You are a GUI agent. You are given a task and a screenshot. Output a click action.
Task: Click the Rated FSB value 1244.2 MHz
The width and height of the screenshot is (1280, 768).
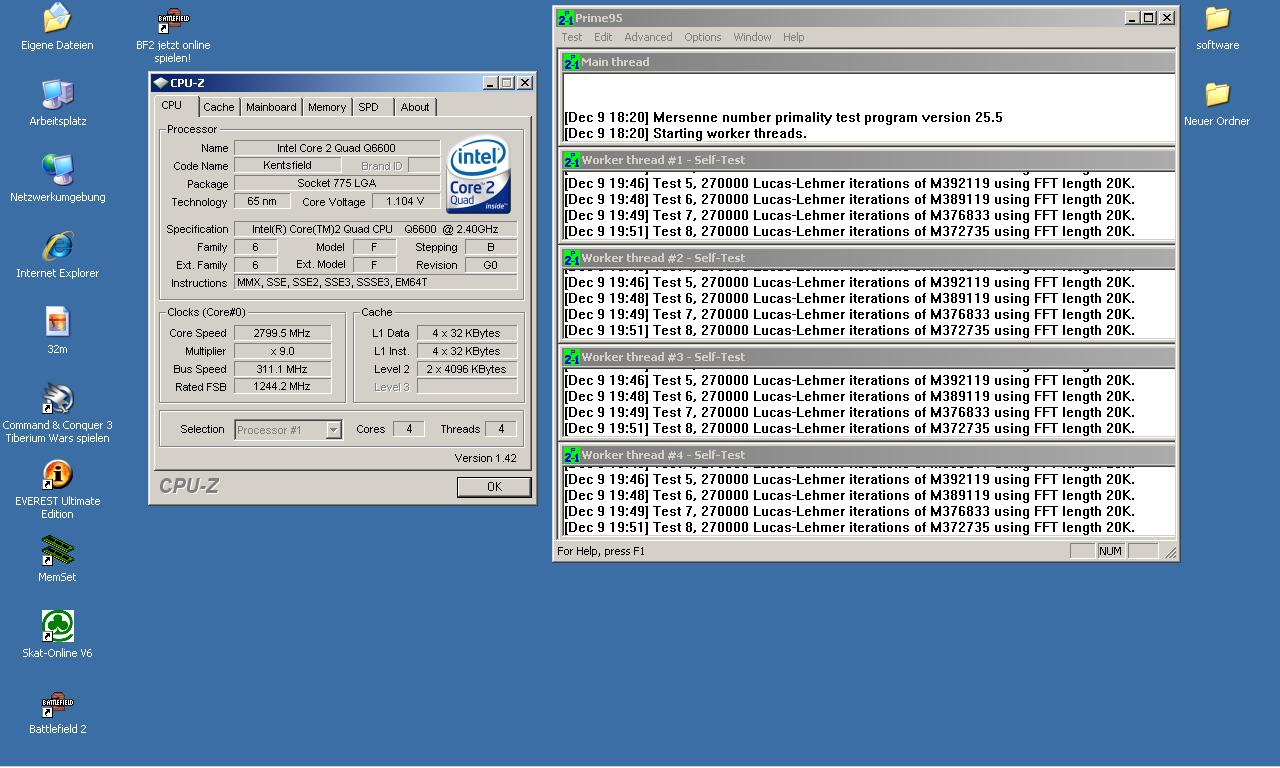282,386
